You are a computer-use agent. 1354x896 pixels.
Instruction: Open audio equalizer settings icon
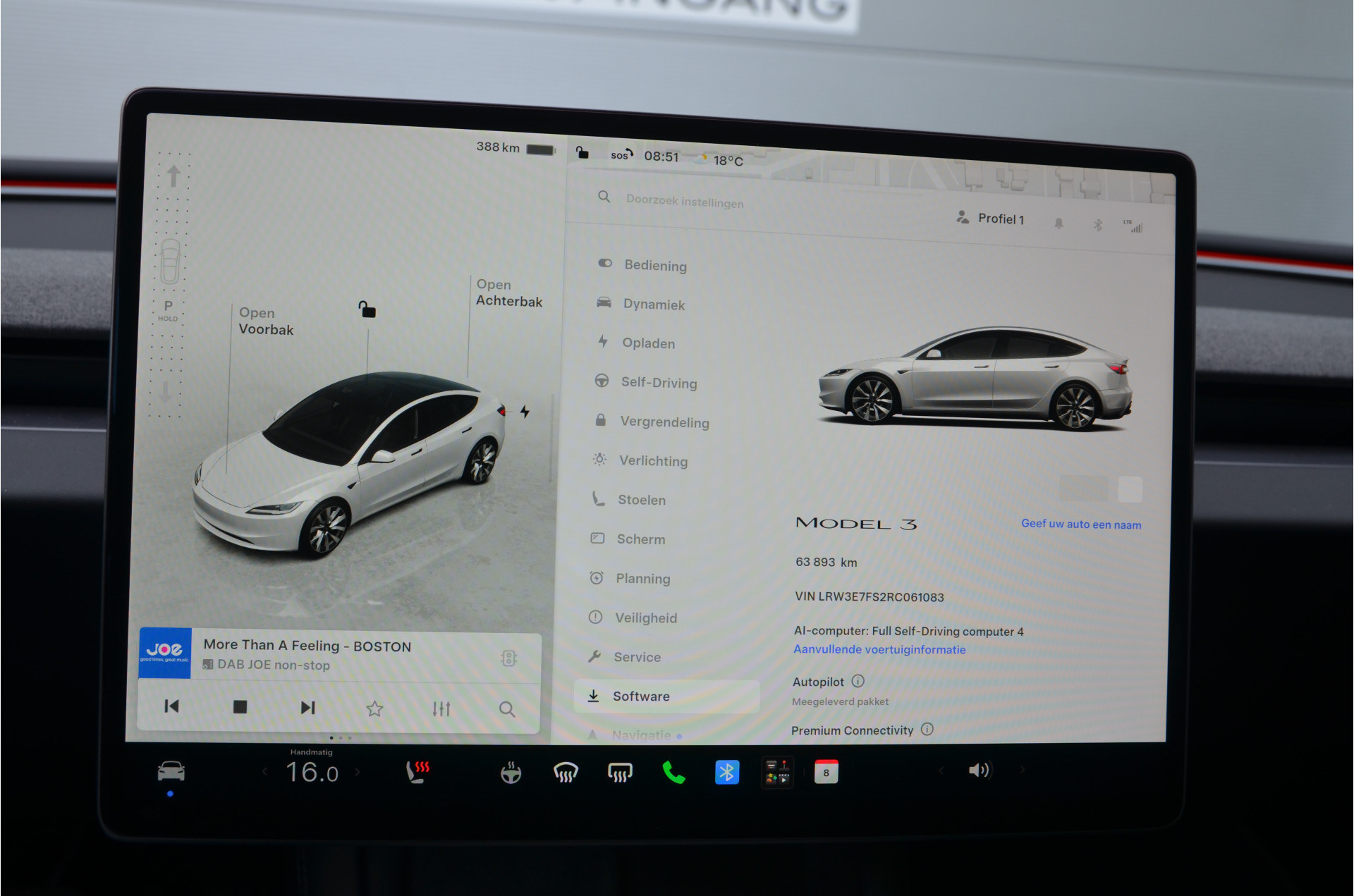point(441,708)
